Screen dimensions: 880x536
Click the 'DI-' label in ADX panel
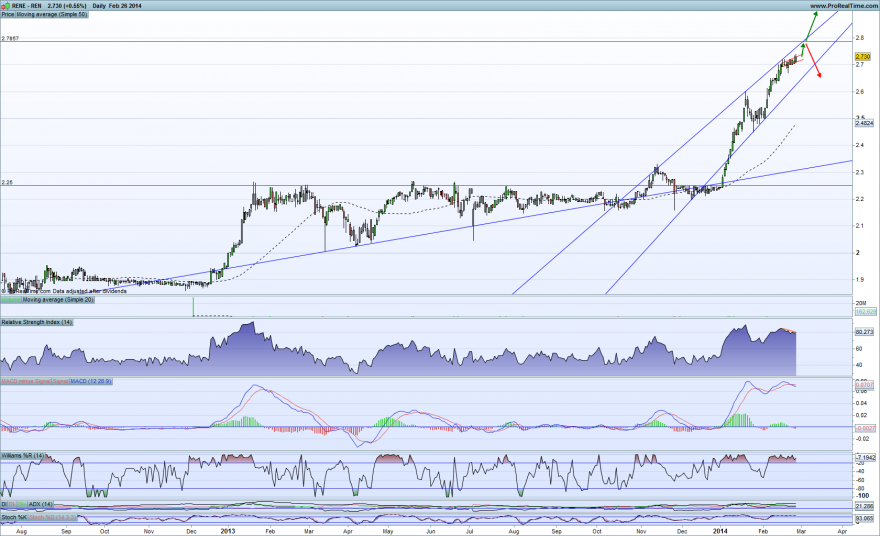click(x=12, y=505)
